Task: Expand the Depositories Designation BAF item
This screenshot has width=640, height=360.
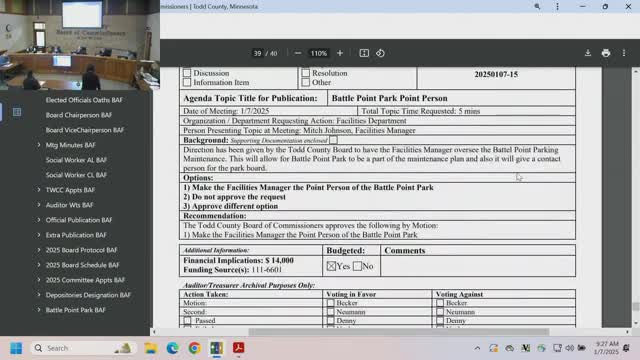Action: pos(39,295)
